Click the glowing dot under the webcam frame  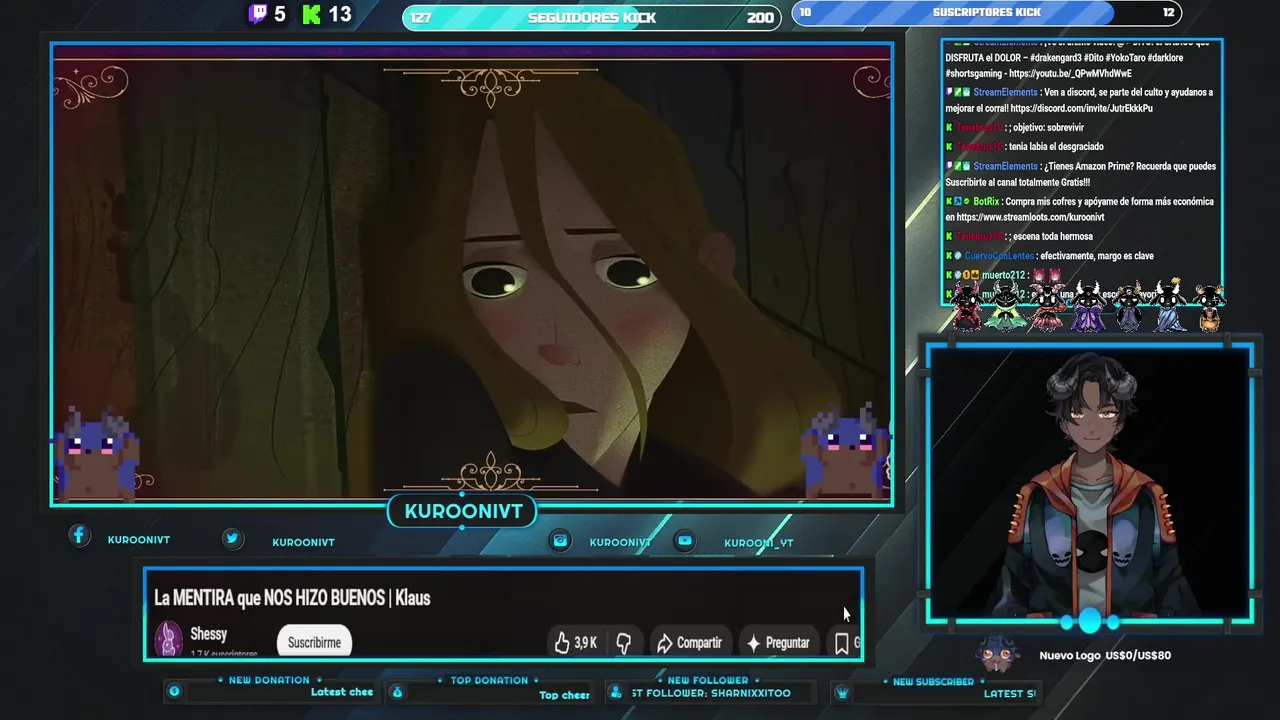tap(1089, 622)
